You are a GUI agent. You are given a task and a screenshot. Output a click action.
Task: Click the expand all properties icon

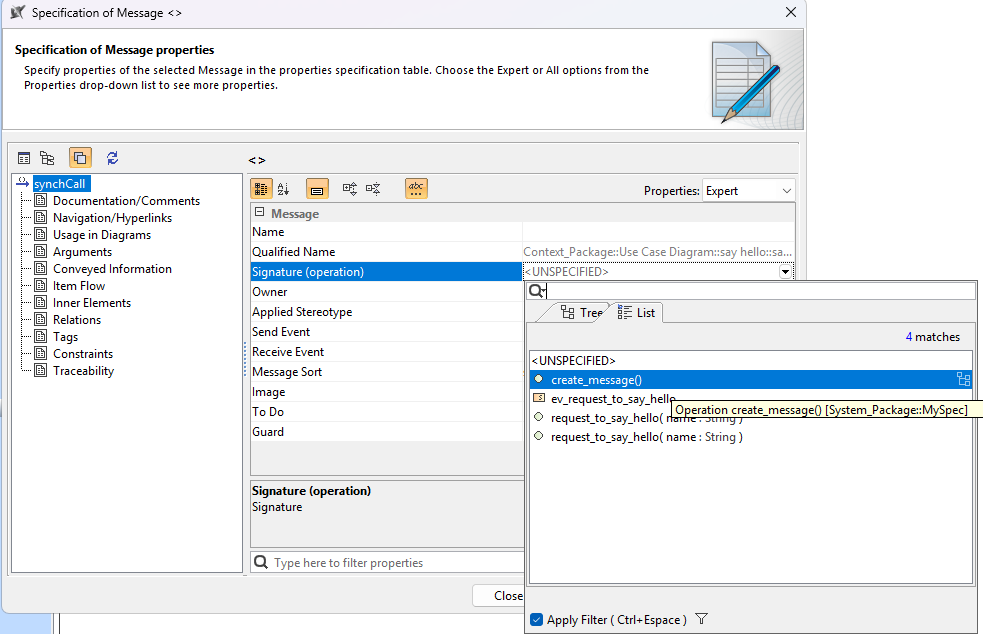point(350,188)
